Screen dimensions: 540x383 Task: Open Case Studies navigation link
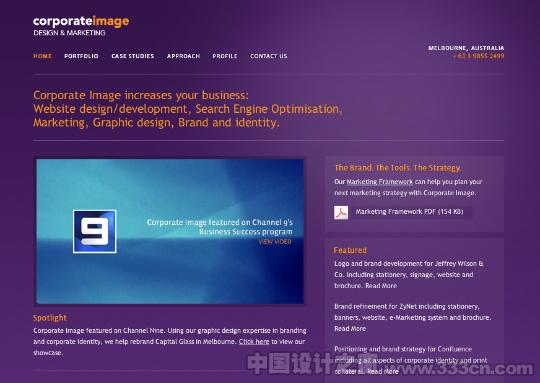click(x=133, y=56)
